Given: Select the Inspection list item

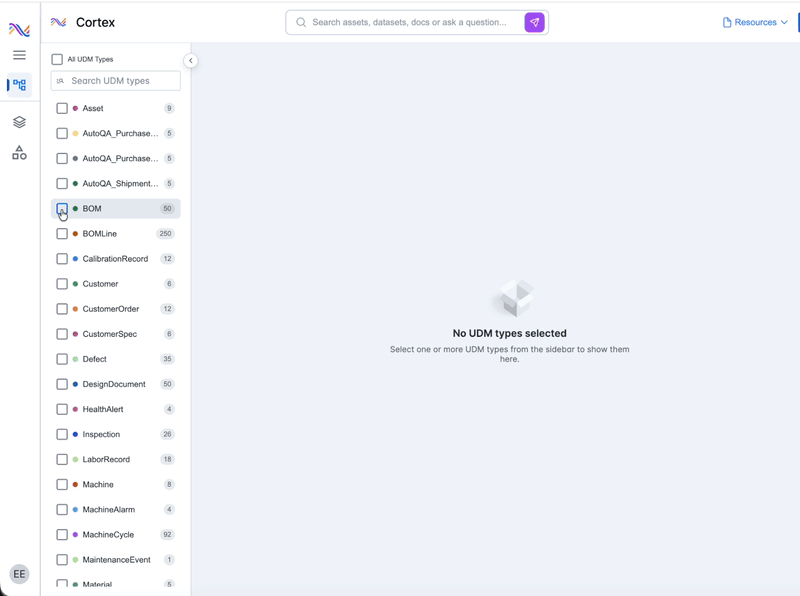Looking at the screenshot, I should tap(116, 434).
